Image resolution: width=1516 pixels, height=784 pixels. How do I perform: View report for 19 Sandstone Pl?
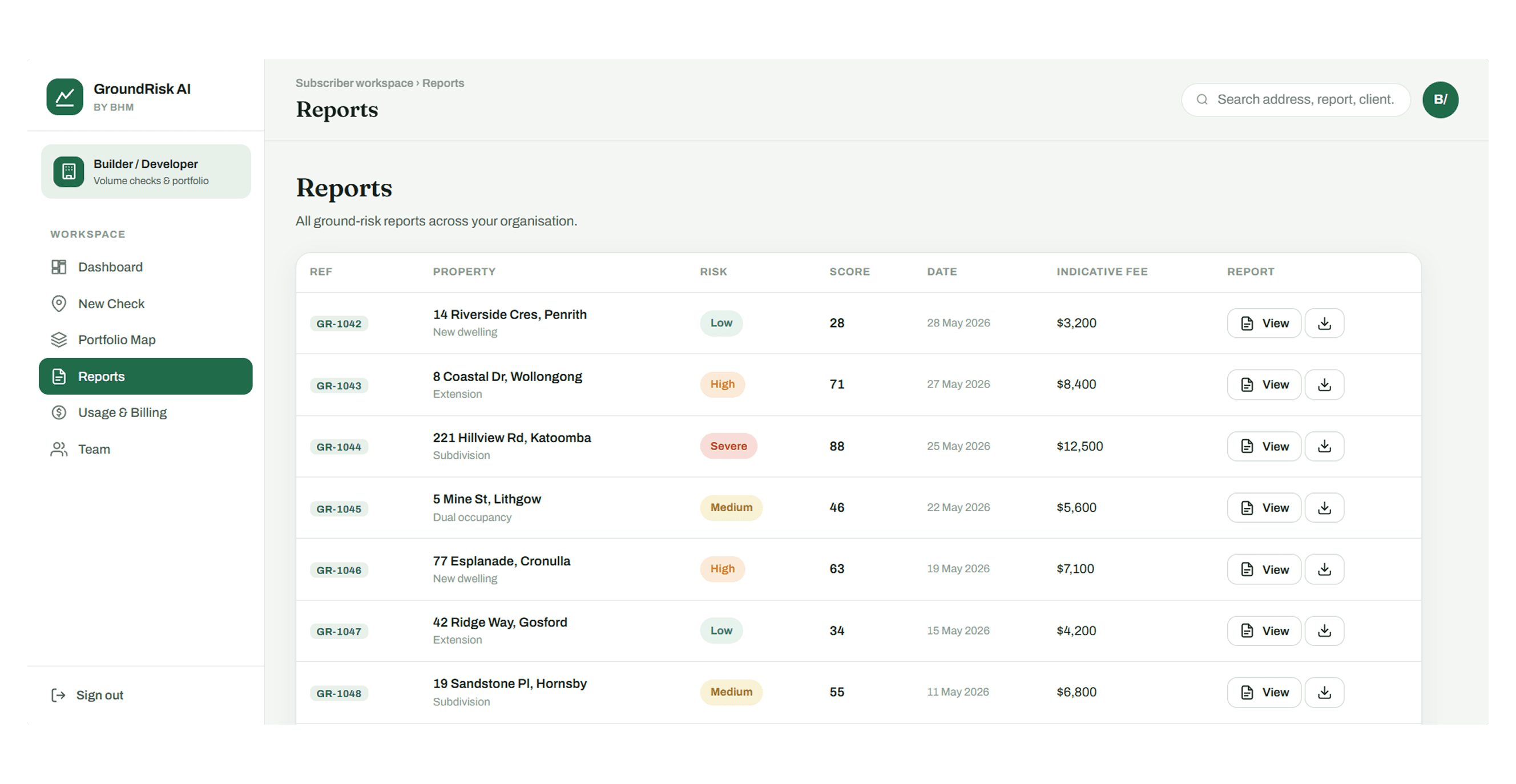[x=1264, y=692]
